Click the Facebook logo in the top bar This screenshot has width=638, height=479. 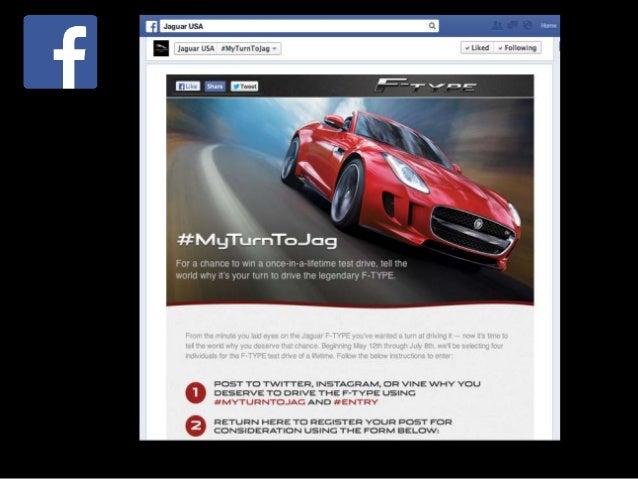pos(151,26)
